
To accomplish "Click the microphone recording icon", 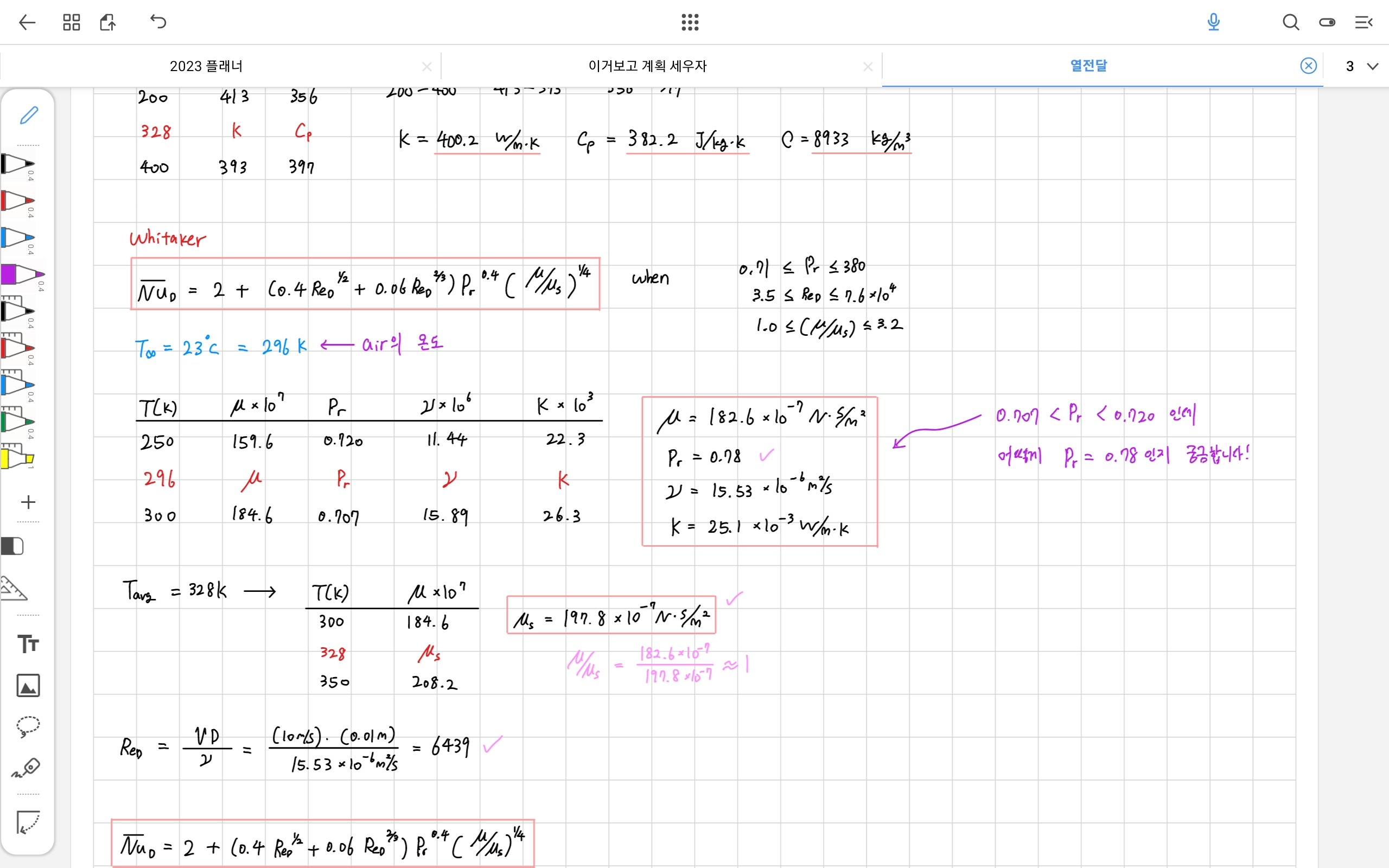I will (x=1213, y=22).
